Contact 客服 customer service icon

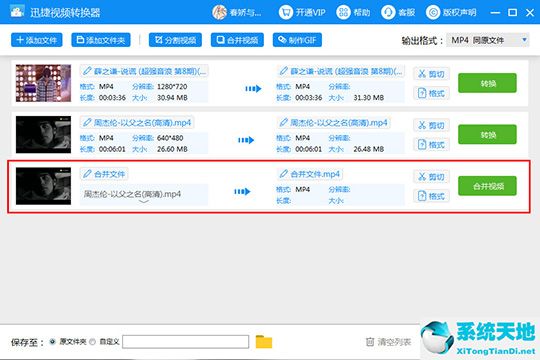[388, 12]
